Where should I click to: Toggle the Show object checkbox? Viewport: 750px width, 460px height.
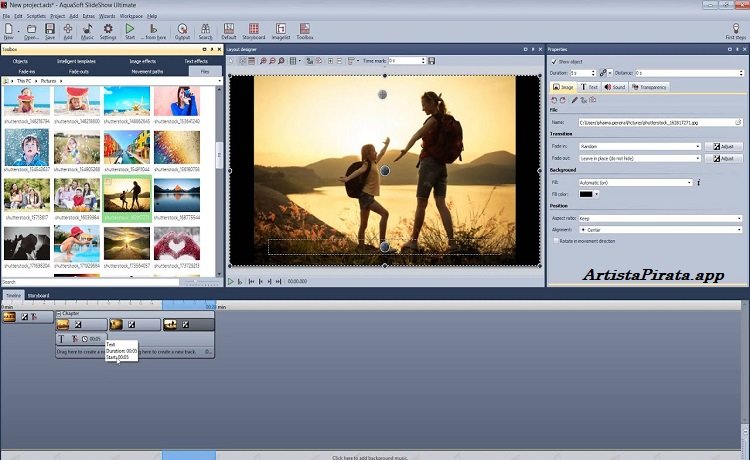click(554, 61)
